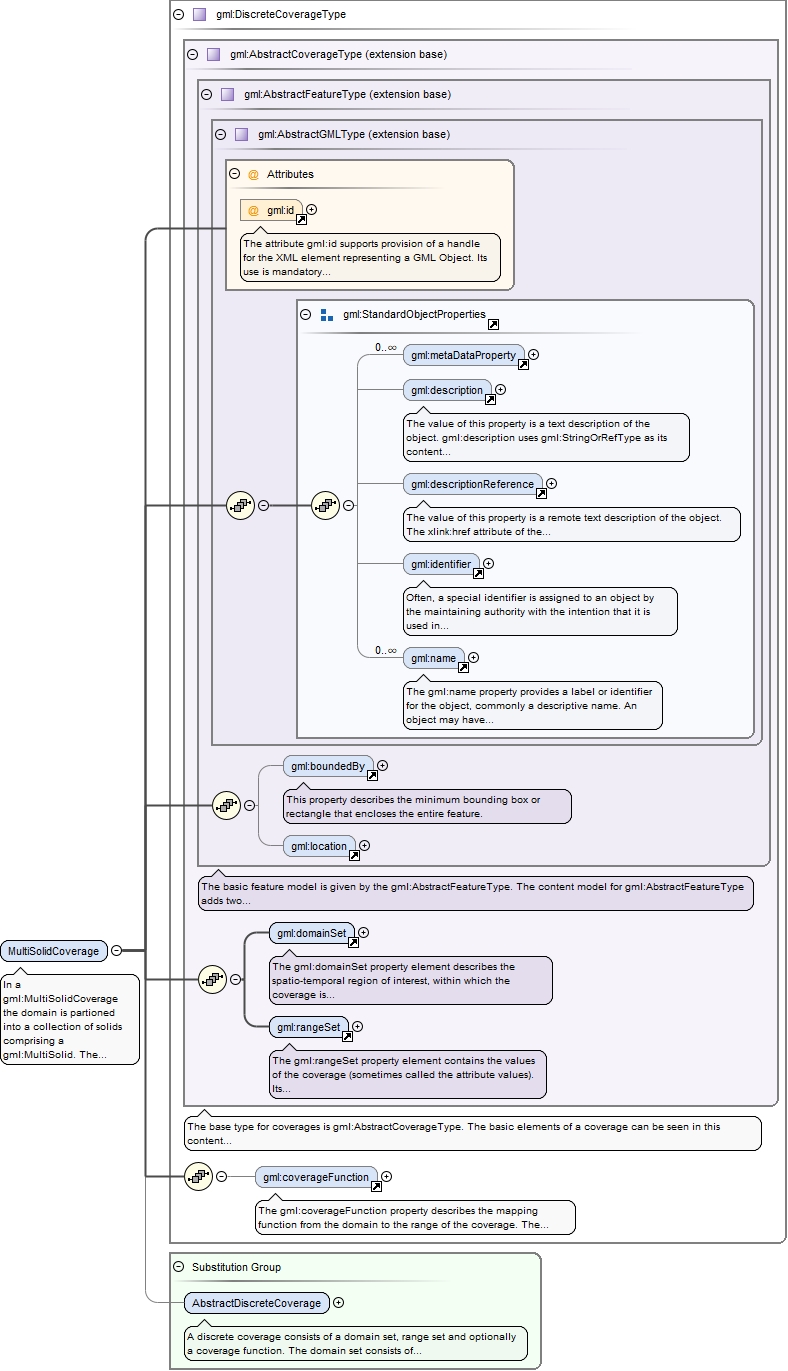Follow gml:metaDataProperty reference arrow
Screen dimensions: 788x1371
pyautogui.click(x=523, y=365)
